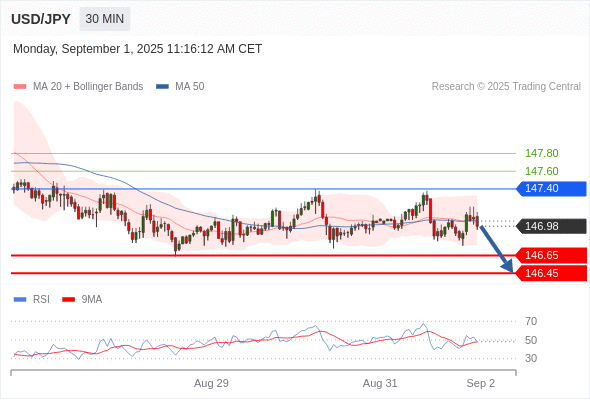Click the Aug 31 date axis label
Viewport: 590px width, 400px height.
tap(380, 383)
